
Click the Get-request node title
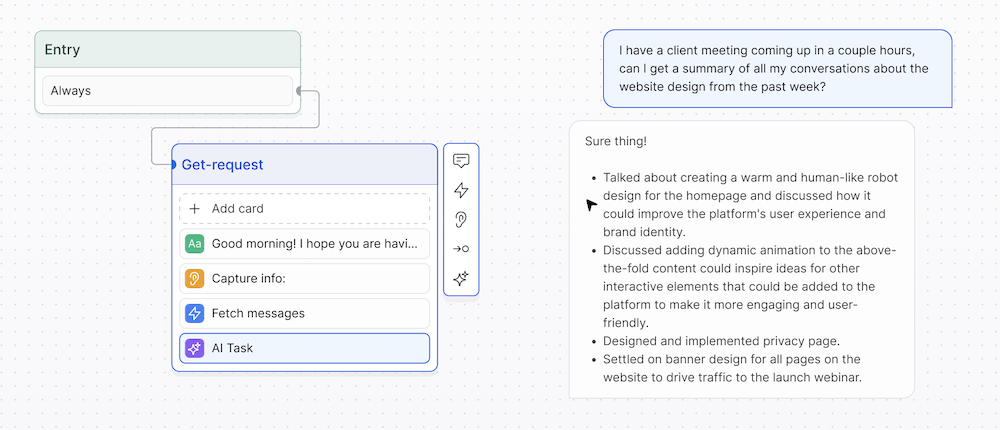[x=223, y=164]
